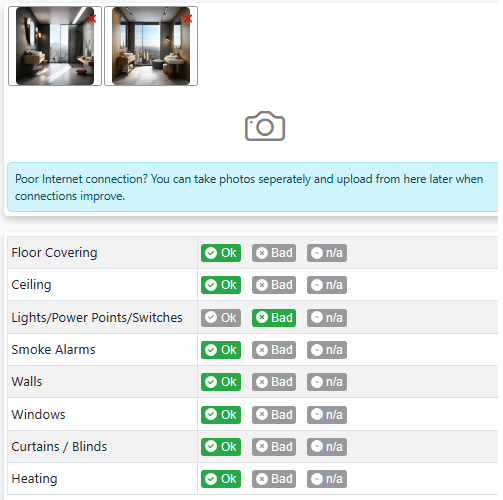Set Windows to n/a
Image resolution: width=503 pixels, height=500 pixels.
[x=327, y=415]
